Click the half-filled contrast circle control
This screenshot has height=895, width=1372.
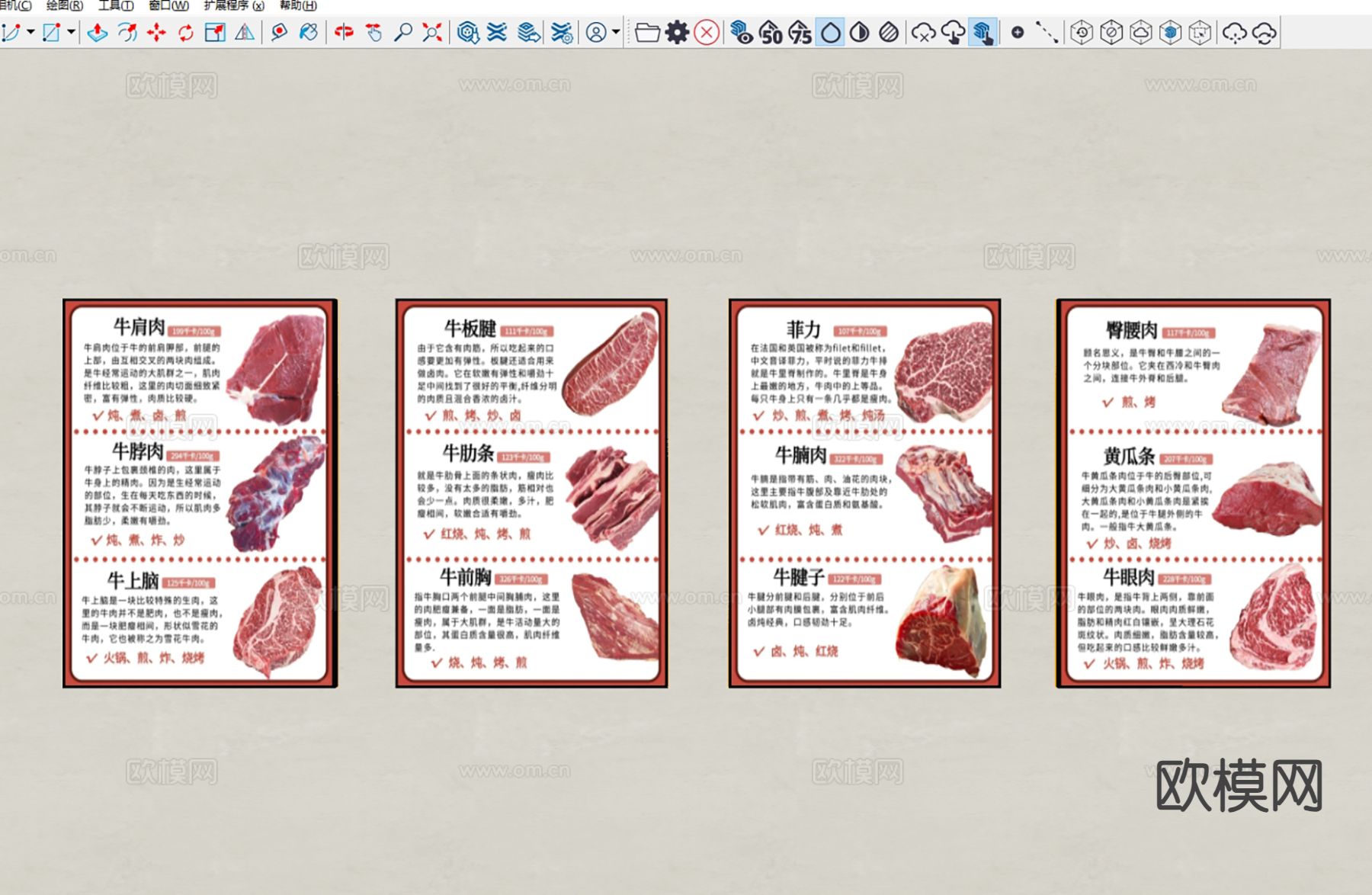pos(861,33)
